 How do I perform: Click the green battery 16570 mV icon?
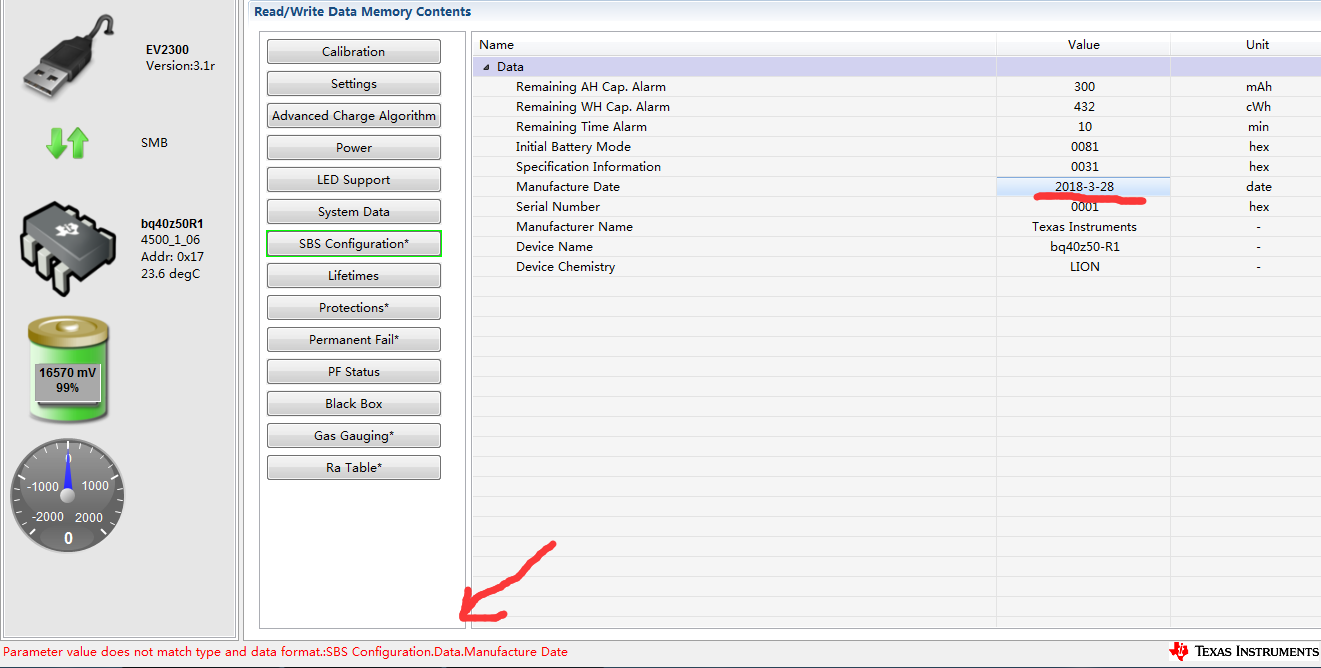point(68,371)
